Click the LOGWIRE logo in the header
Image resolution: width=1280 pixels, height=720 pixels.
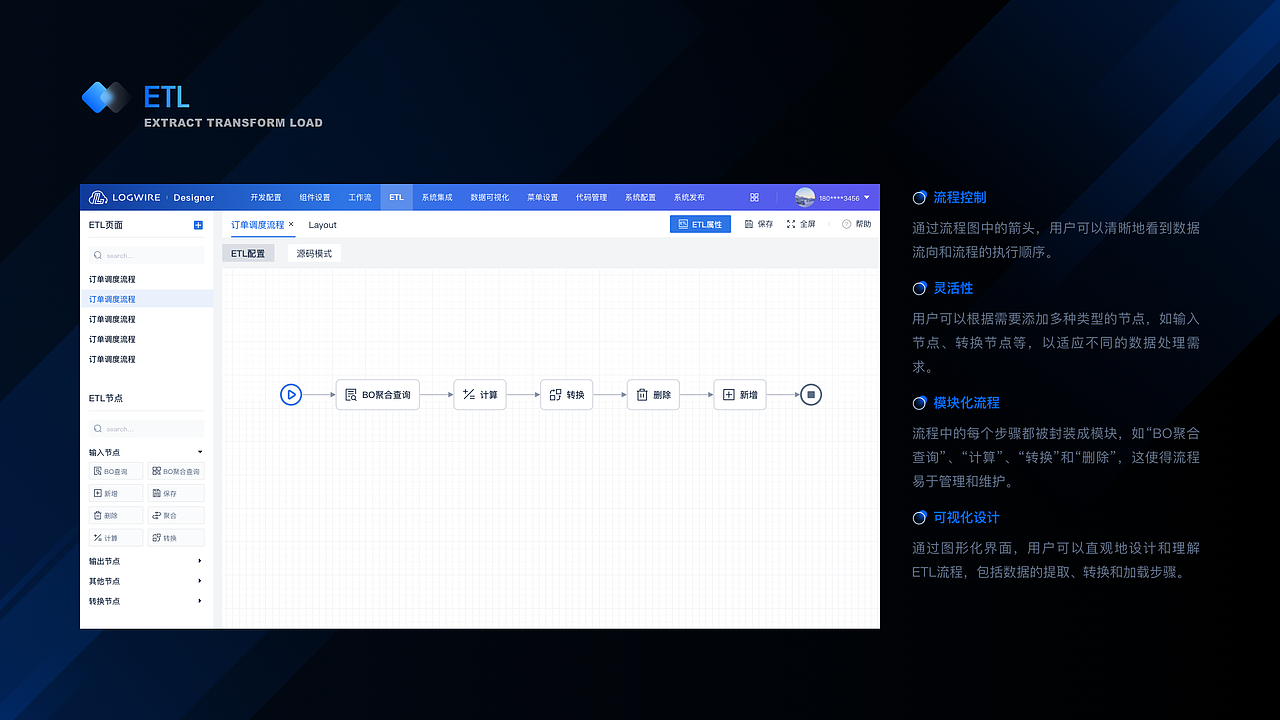tap(126, 197)
